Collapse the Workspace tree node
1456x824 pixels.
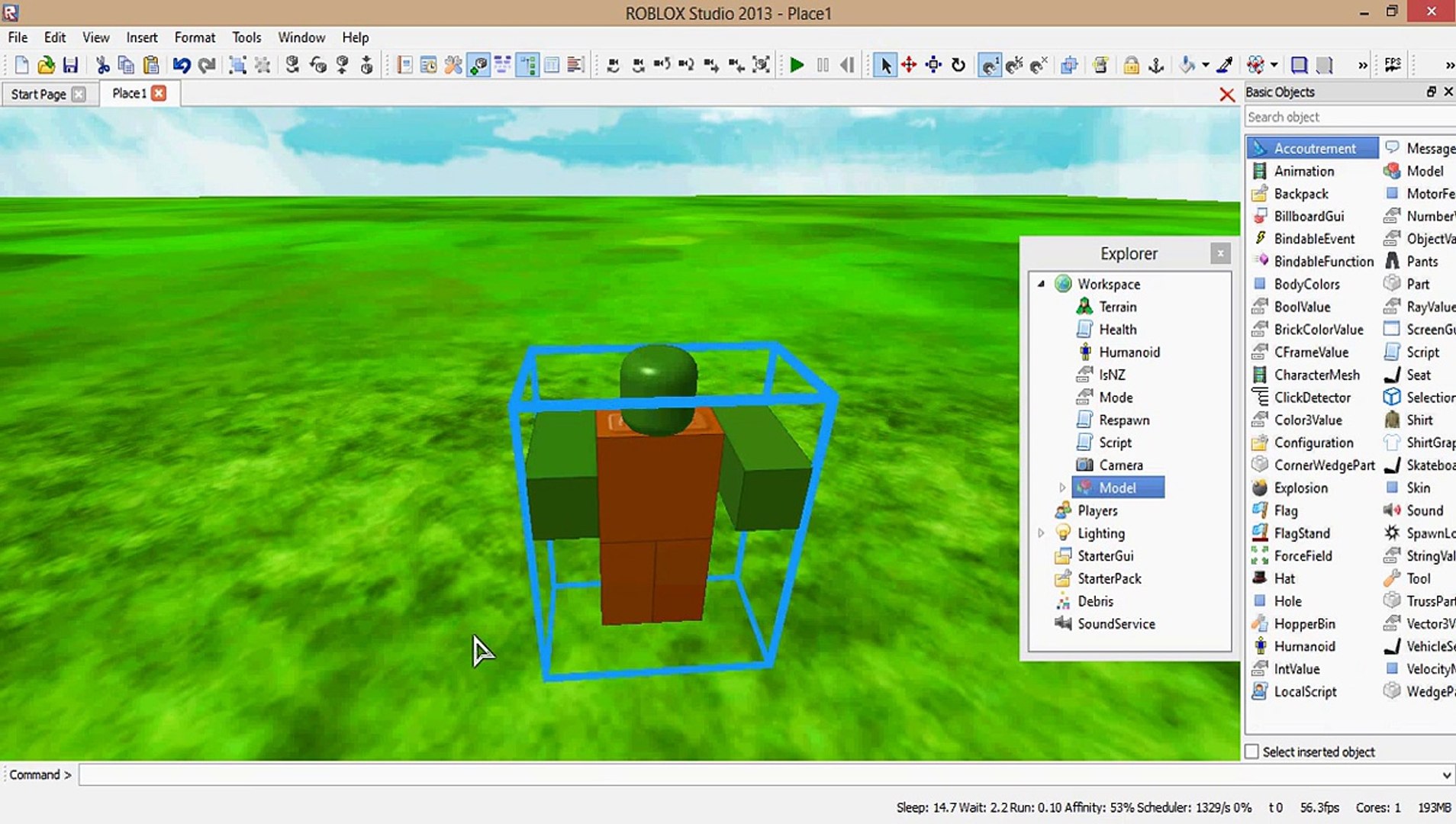(1041, 284)
